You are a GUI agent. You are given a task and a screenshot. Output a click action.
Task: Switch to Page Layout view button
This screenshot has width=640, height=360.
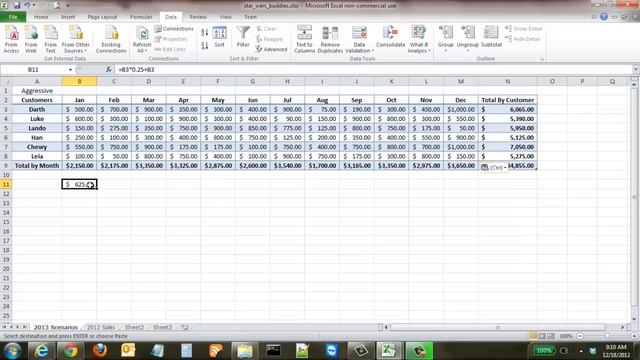point(542,336)
